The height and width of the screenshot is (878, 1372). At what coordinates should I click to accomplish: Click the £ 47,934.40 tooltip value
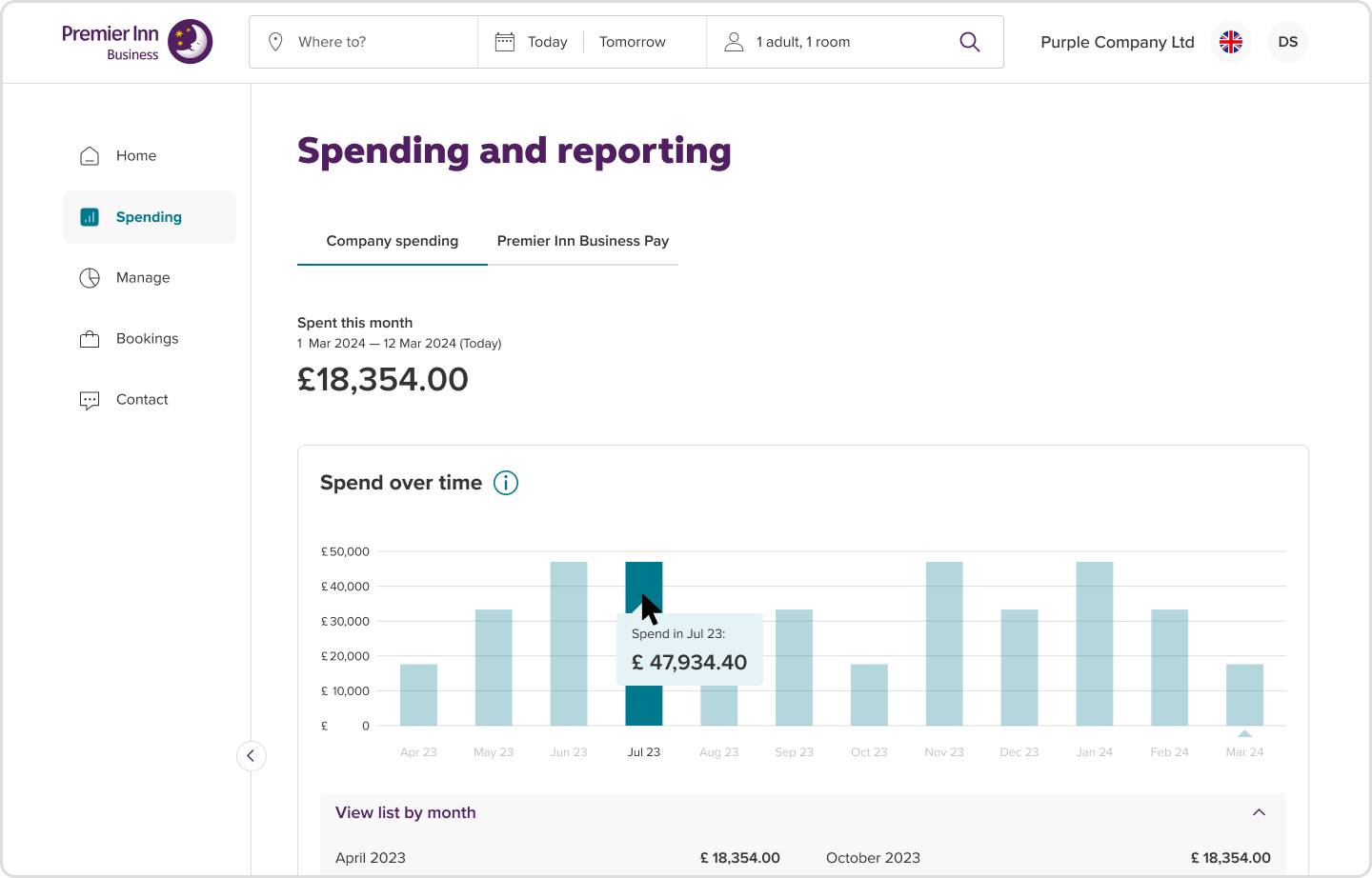click(x=690, y=663)
